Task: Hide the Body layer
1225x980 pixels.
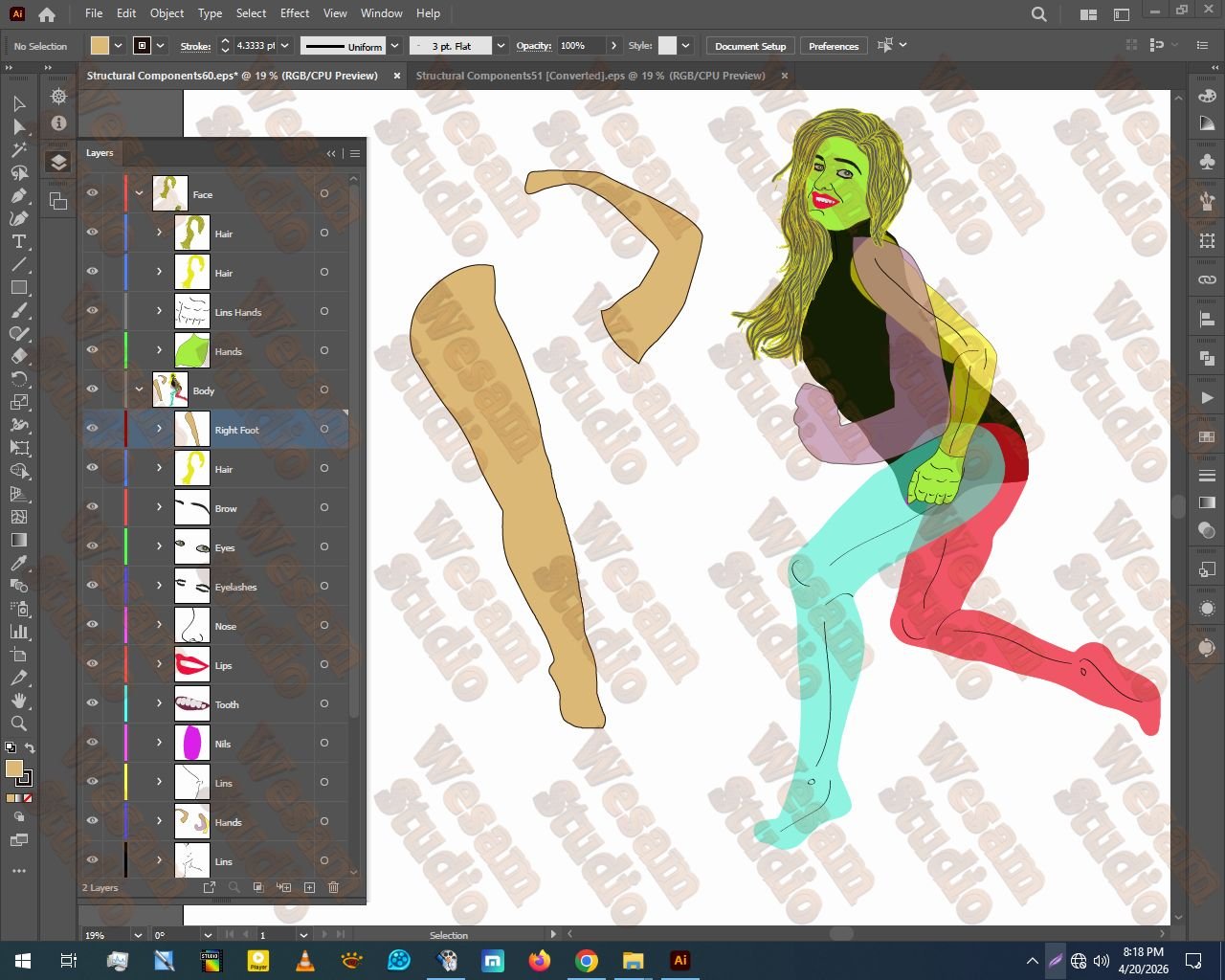Action: (93, 390)
